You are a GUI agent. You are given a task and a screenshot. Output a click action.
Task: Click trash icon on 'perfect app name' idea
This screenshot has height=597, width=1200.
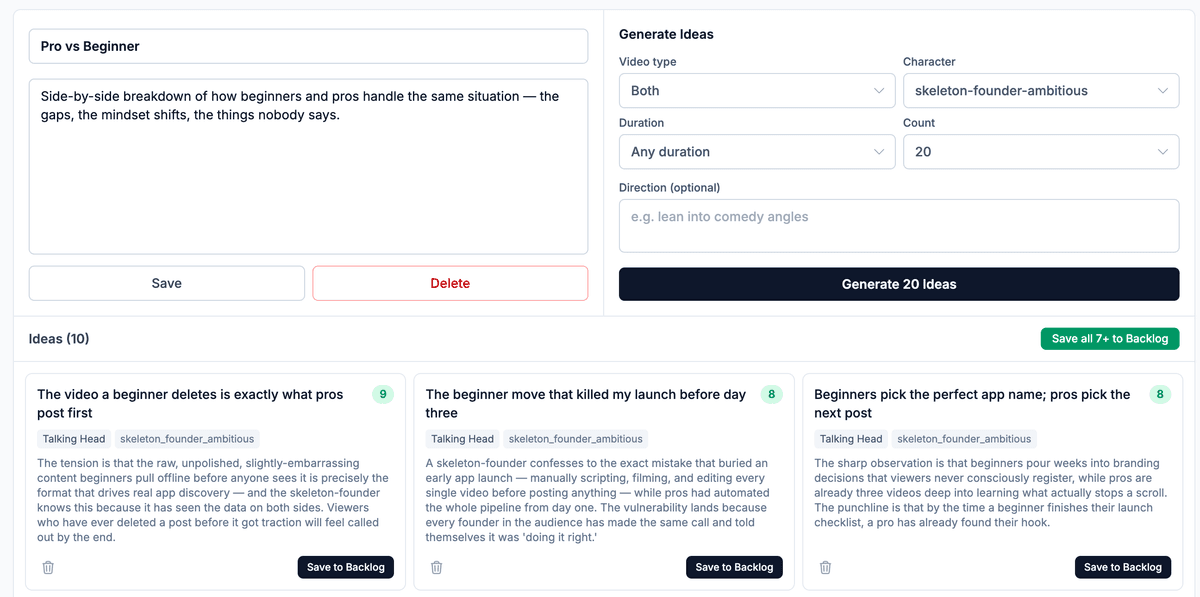click(825, 567)
